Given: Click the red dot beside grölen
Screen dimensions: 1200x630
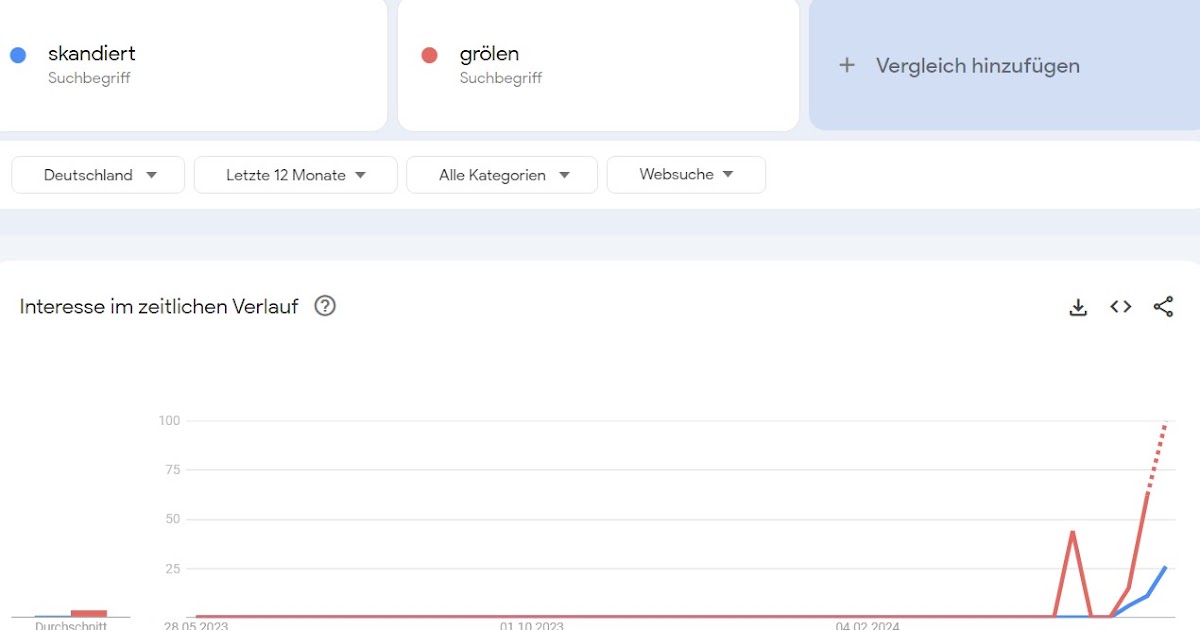Looking at the screenshot, I should click(430, 55).
